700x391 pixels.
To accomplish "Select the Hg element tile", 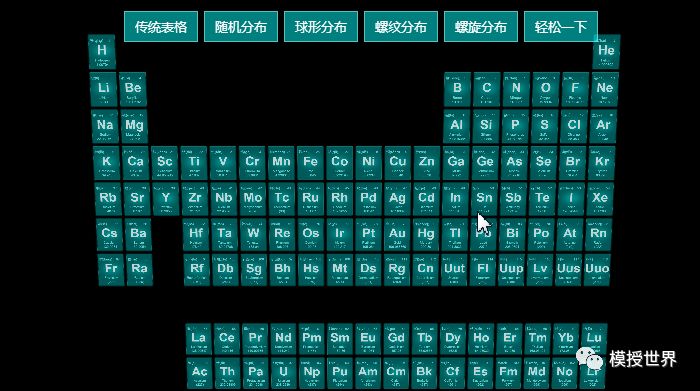I will click(x=425, y=235).
